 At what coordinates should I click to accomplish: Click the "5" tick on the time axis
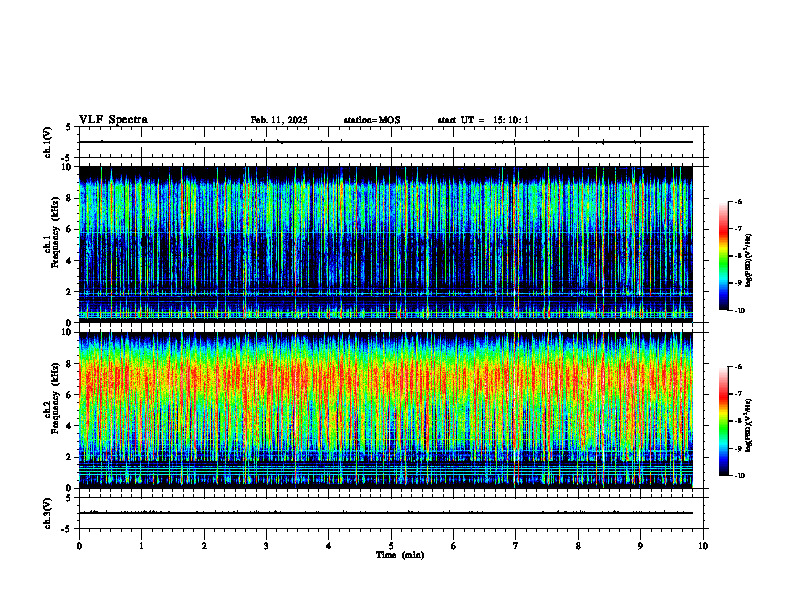pos(391,546)
